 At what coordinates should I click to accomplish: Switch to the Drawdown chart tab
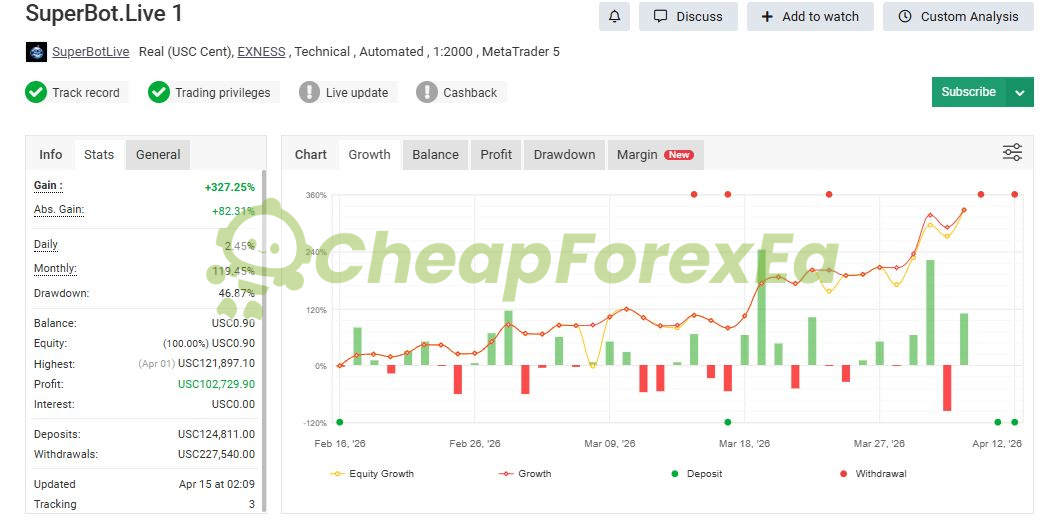[564, 155]
